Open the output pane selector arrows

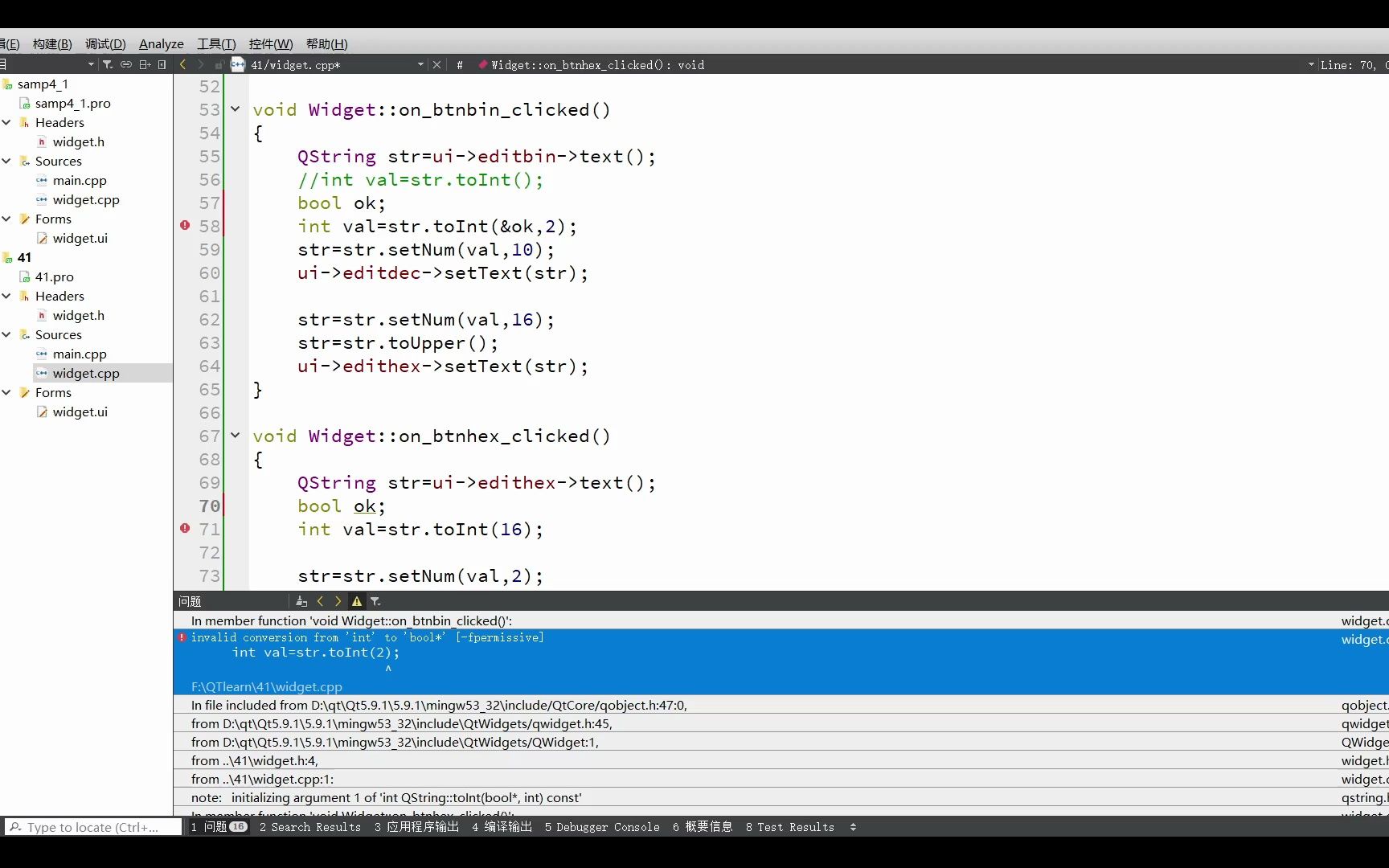[853, 826]
